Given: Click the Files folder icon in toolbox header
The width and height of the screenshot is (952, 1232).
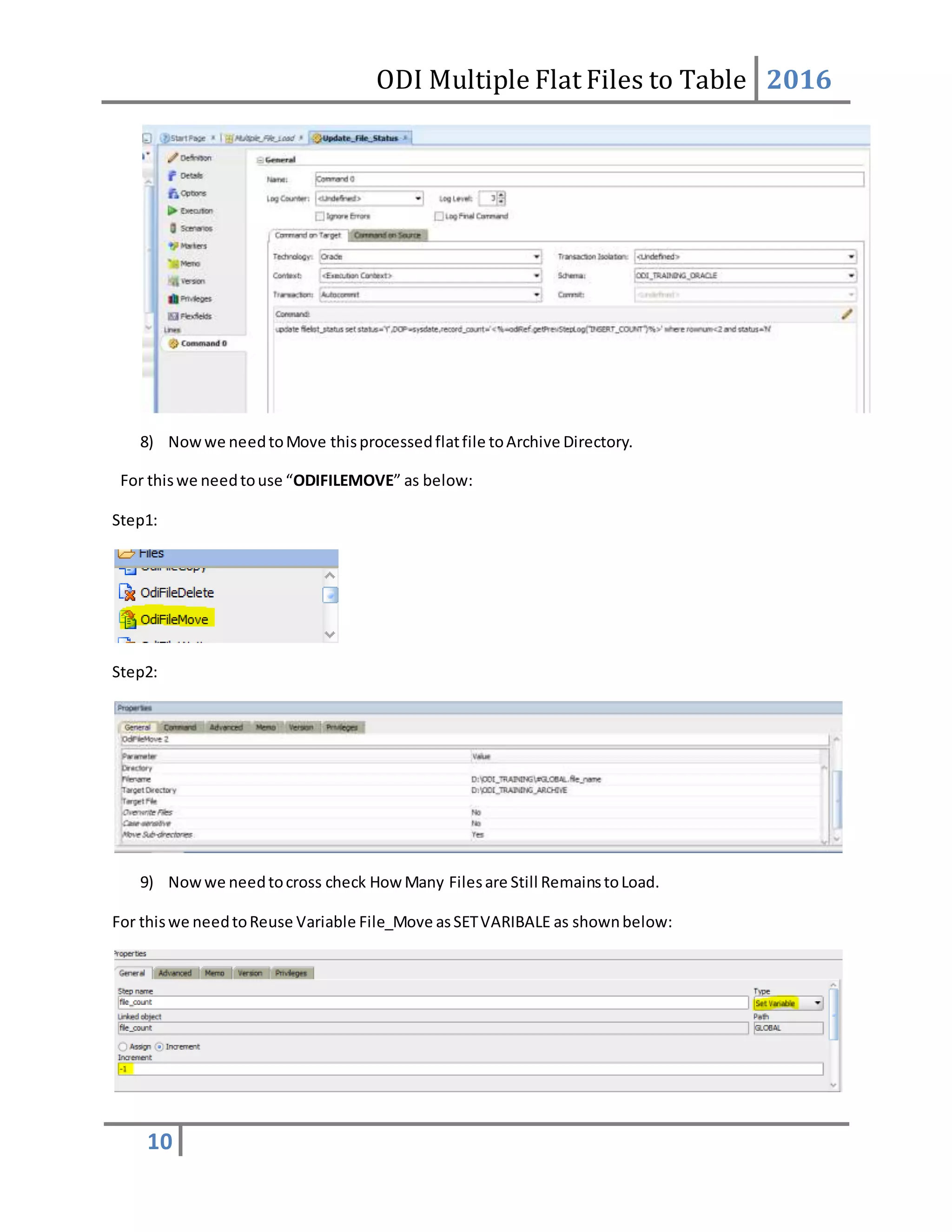Looking at the screenshot, I should point(126,553).
